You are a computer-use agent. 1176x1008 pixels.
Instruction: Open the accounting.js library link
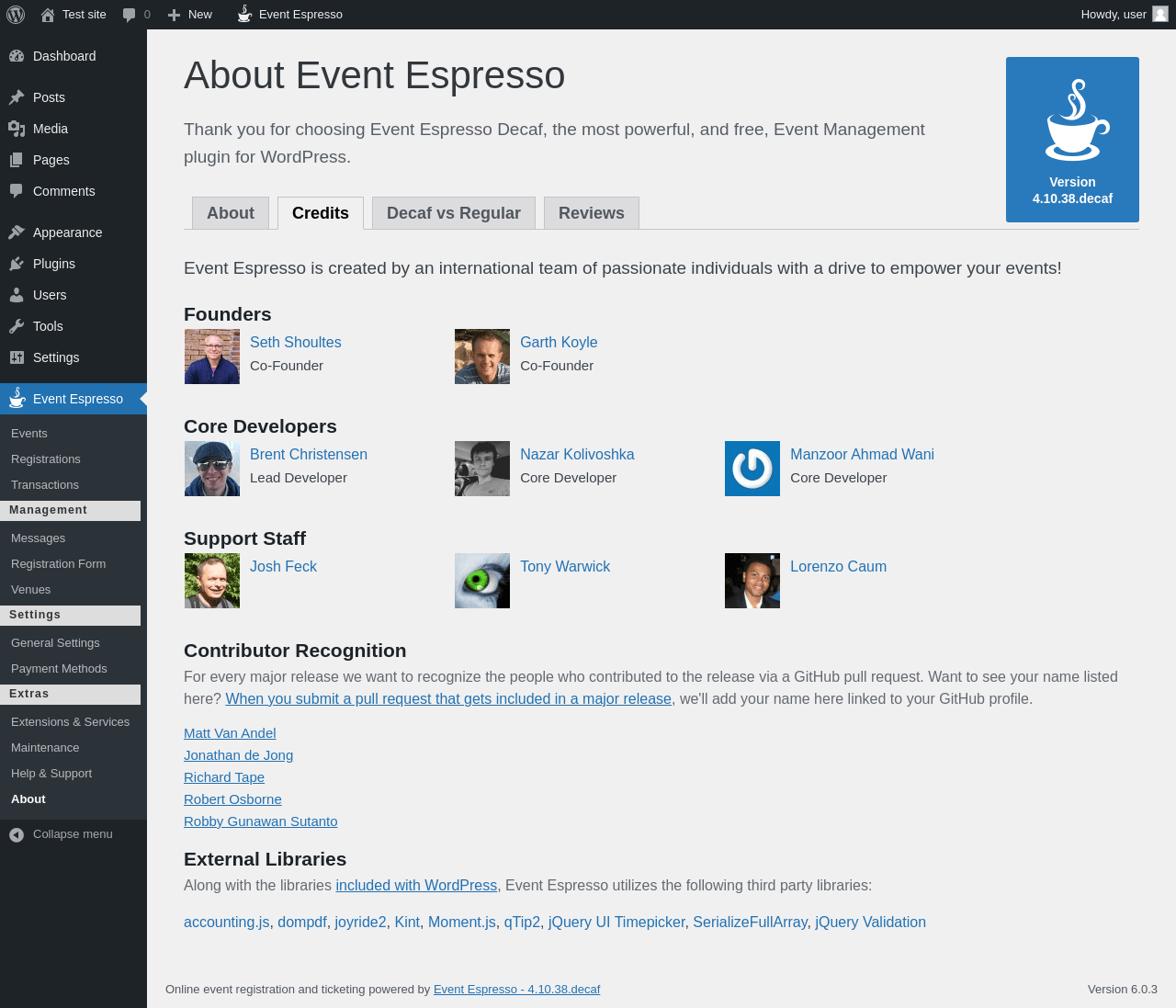pos(227,923)
